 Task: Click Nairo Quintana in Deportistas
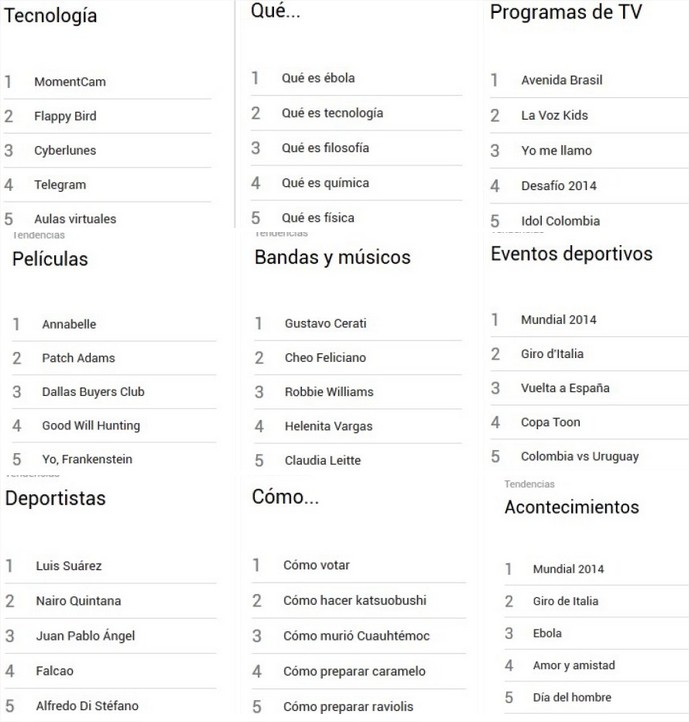[78, 601]
